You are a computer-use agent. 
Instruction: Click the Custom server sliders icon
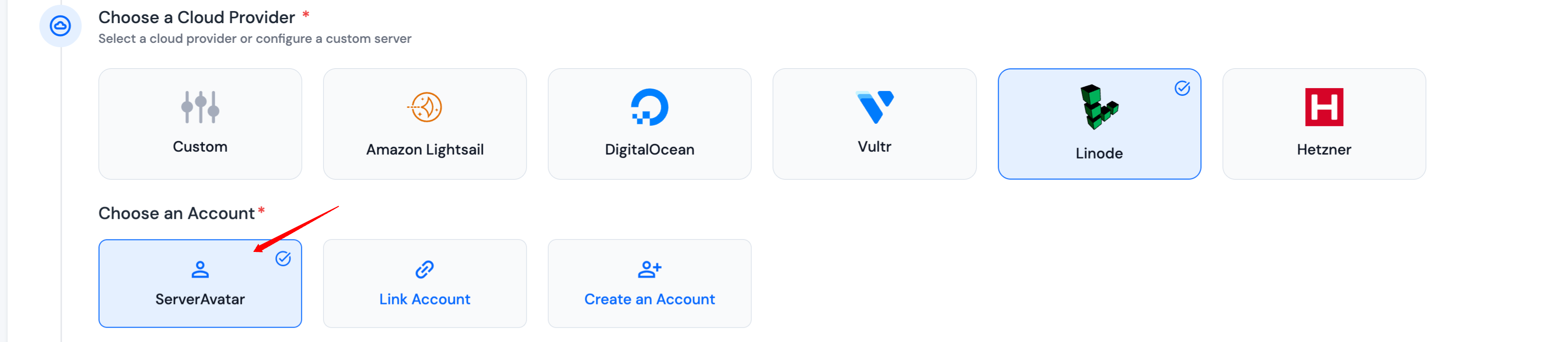tap(200, 107)
